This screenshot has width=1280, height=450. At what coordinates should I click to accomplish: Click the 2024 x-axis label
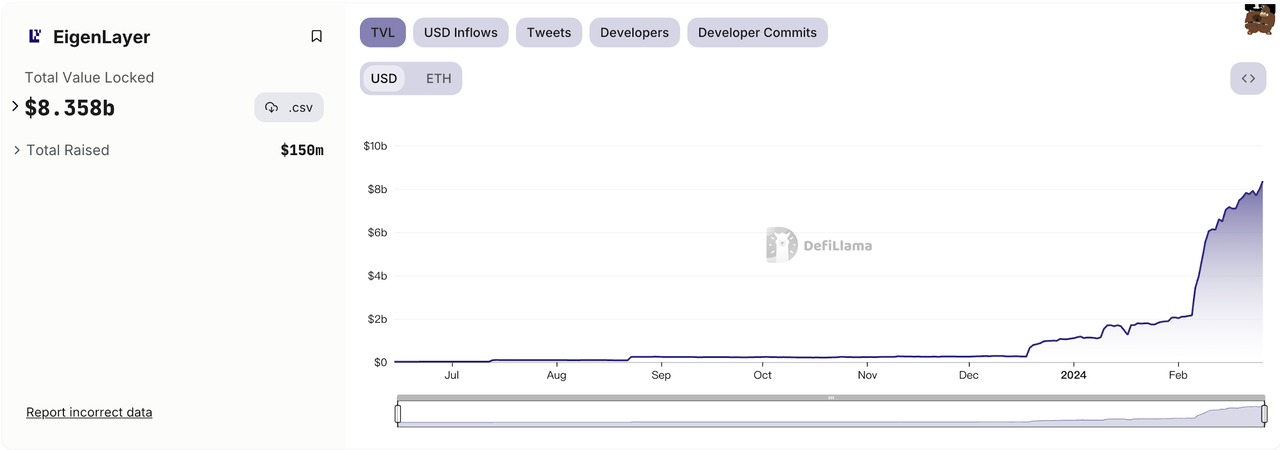coord(1074,376)
